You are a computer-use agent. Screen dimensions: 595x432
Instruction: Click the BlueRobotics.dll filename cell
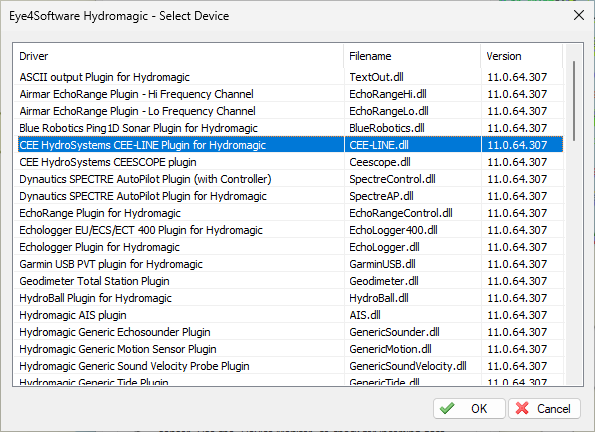pos(413,128)
